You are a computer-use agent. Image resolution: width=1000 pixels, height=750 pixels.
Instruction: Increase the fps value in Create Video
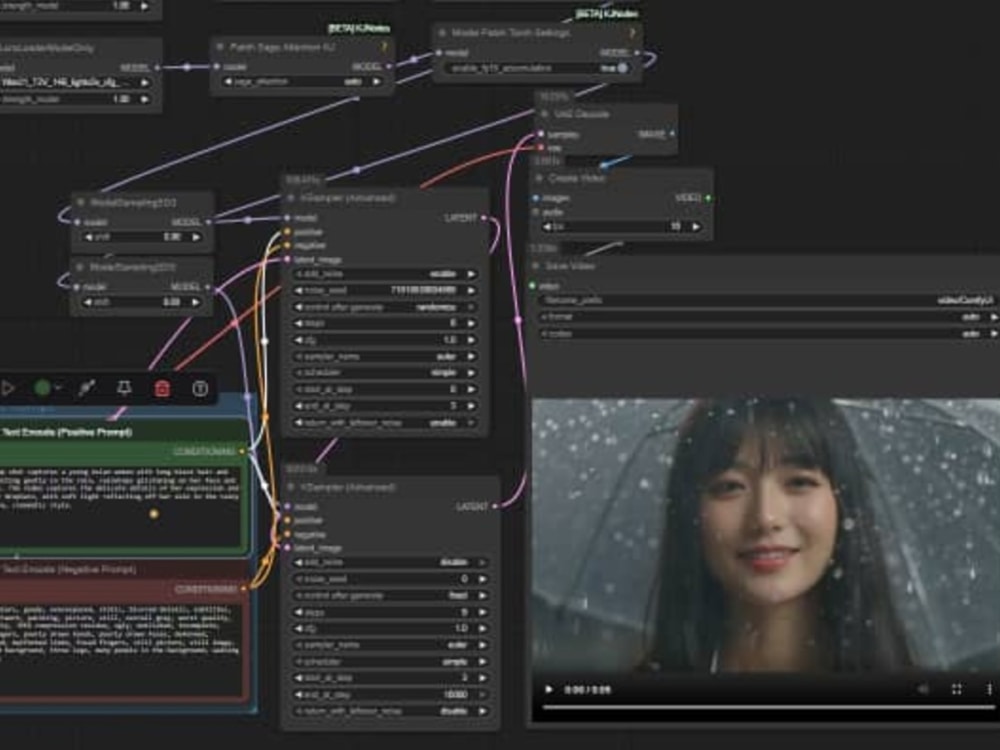696,226
